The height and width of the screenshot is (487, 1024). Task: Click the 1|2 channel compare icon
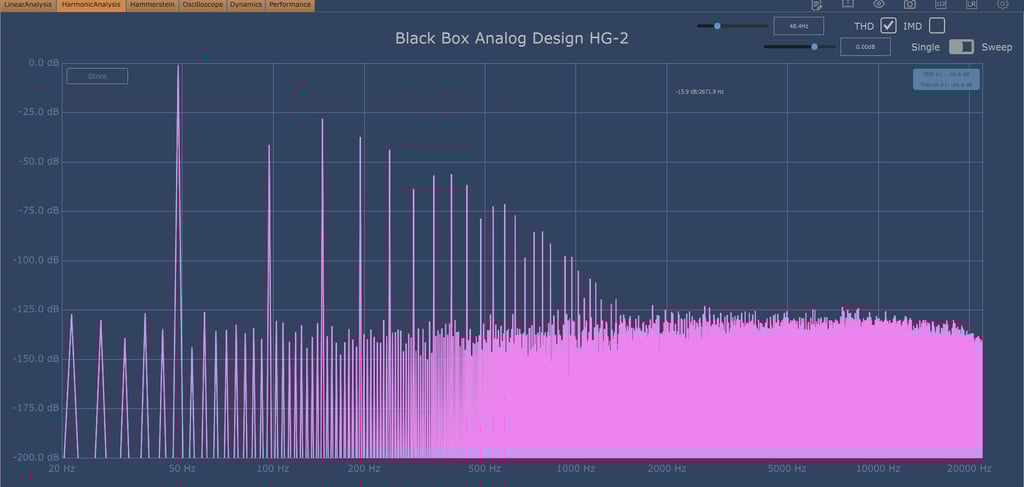point(940,4)
